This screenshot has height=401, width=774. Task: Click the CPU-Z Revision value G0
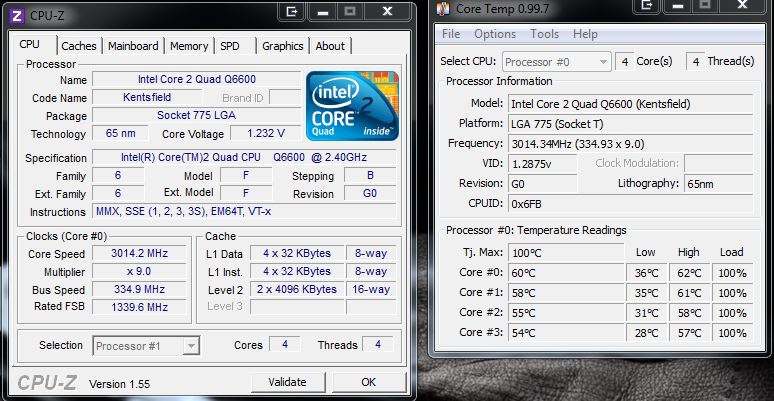tap(370, 193)
